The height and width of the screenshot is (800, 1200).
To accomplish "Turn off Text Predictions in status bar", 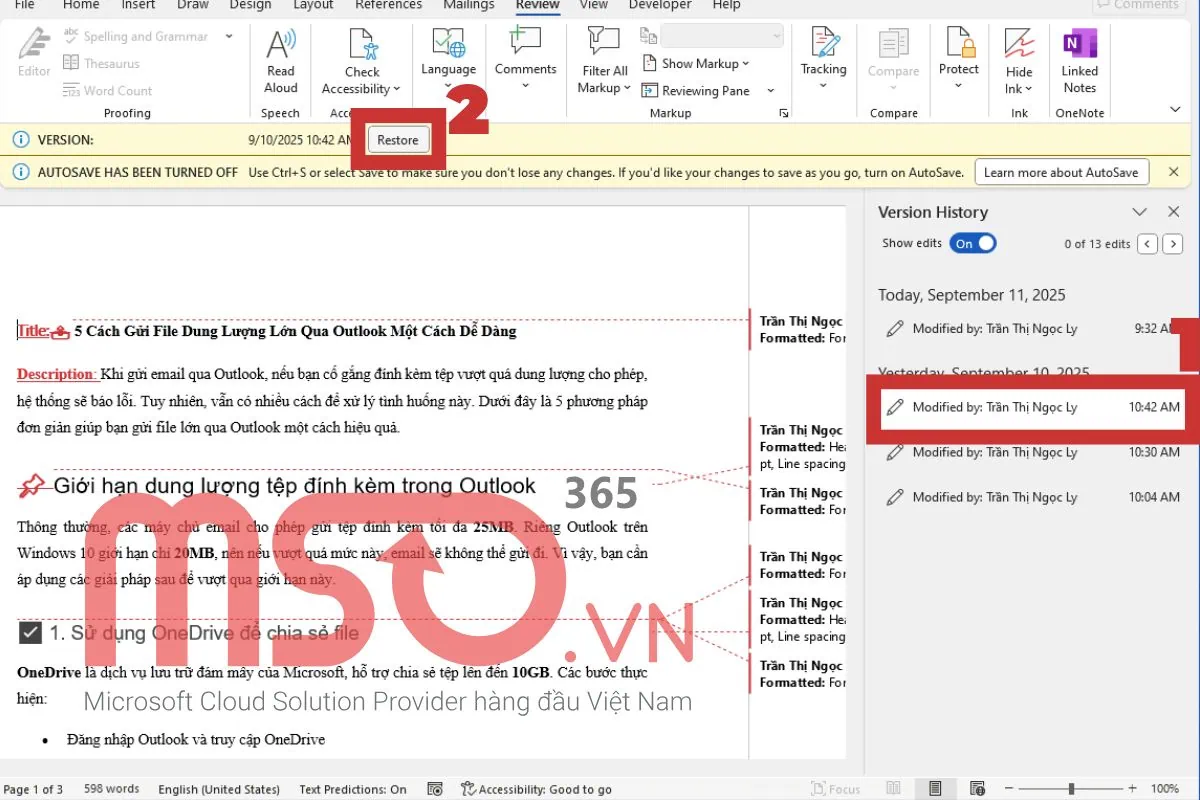I will tap(352, 789).
